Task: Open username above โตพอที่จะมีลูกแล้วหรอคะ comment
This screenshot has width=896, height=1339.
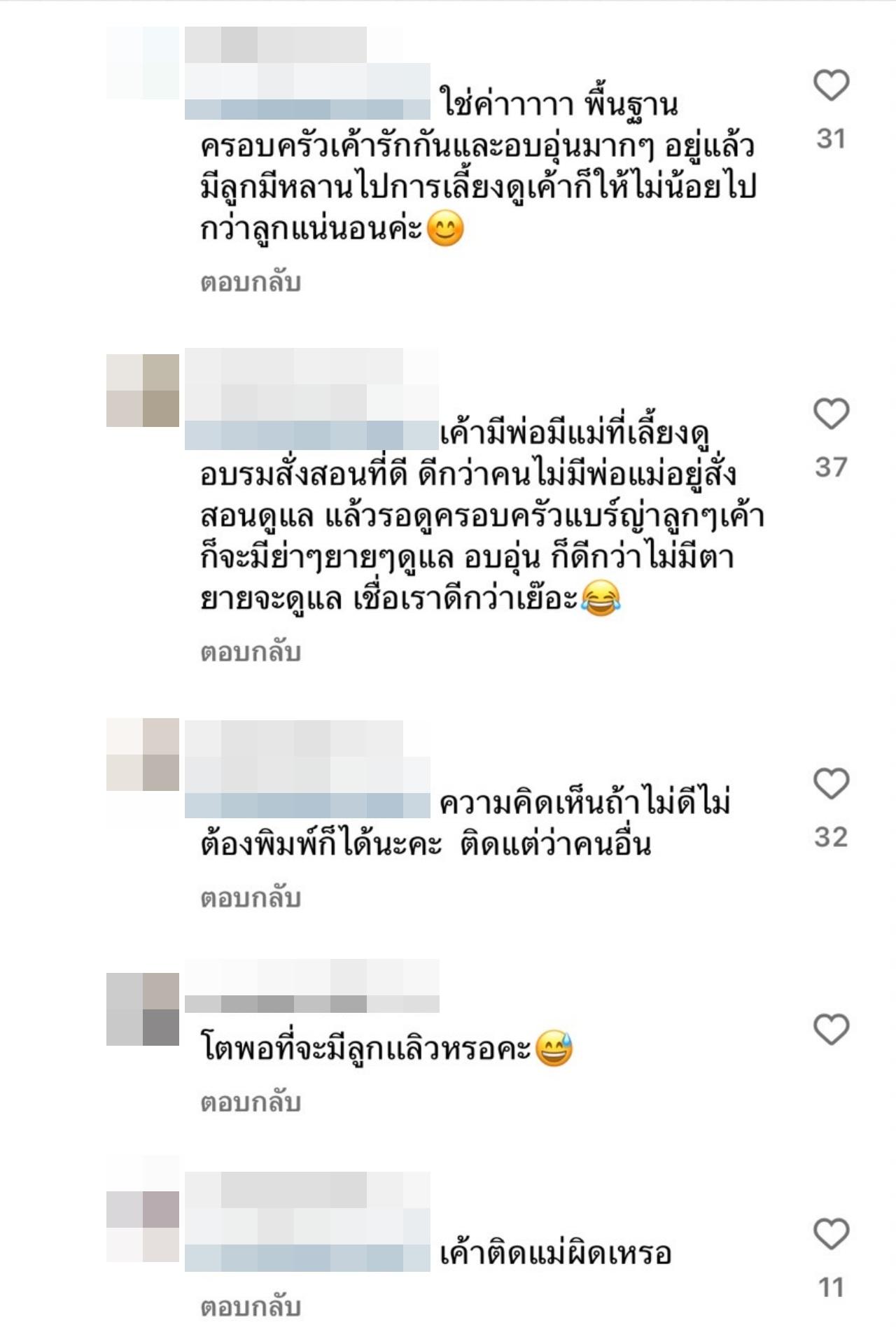Action: pyautogui.click(x=312, y=986)
